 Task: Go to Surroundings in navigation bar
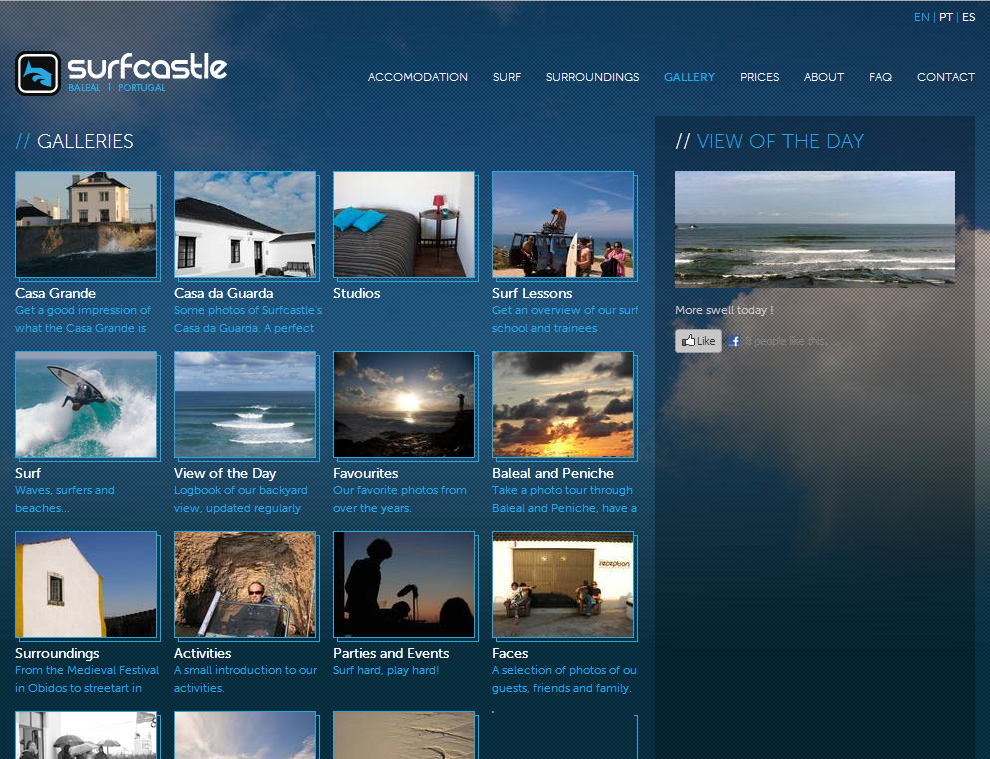(x=592, y=77)
